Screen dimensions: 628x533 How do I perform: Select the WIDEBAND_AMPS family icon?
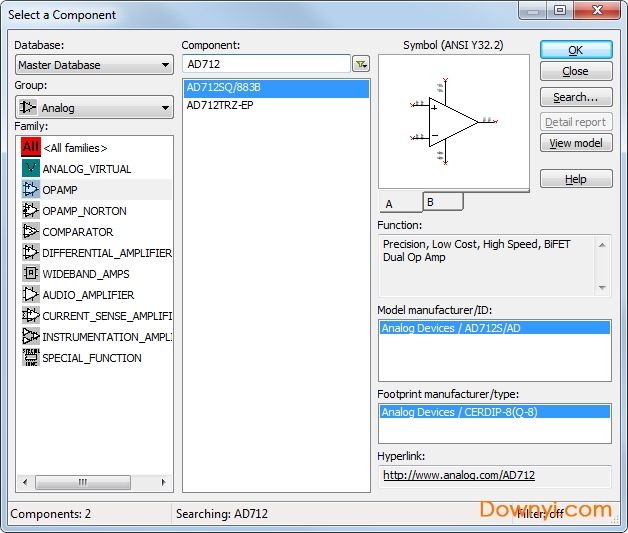[x=30, y=274]
